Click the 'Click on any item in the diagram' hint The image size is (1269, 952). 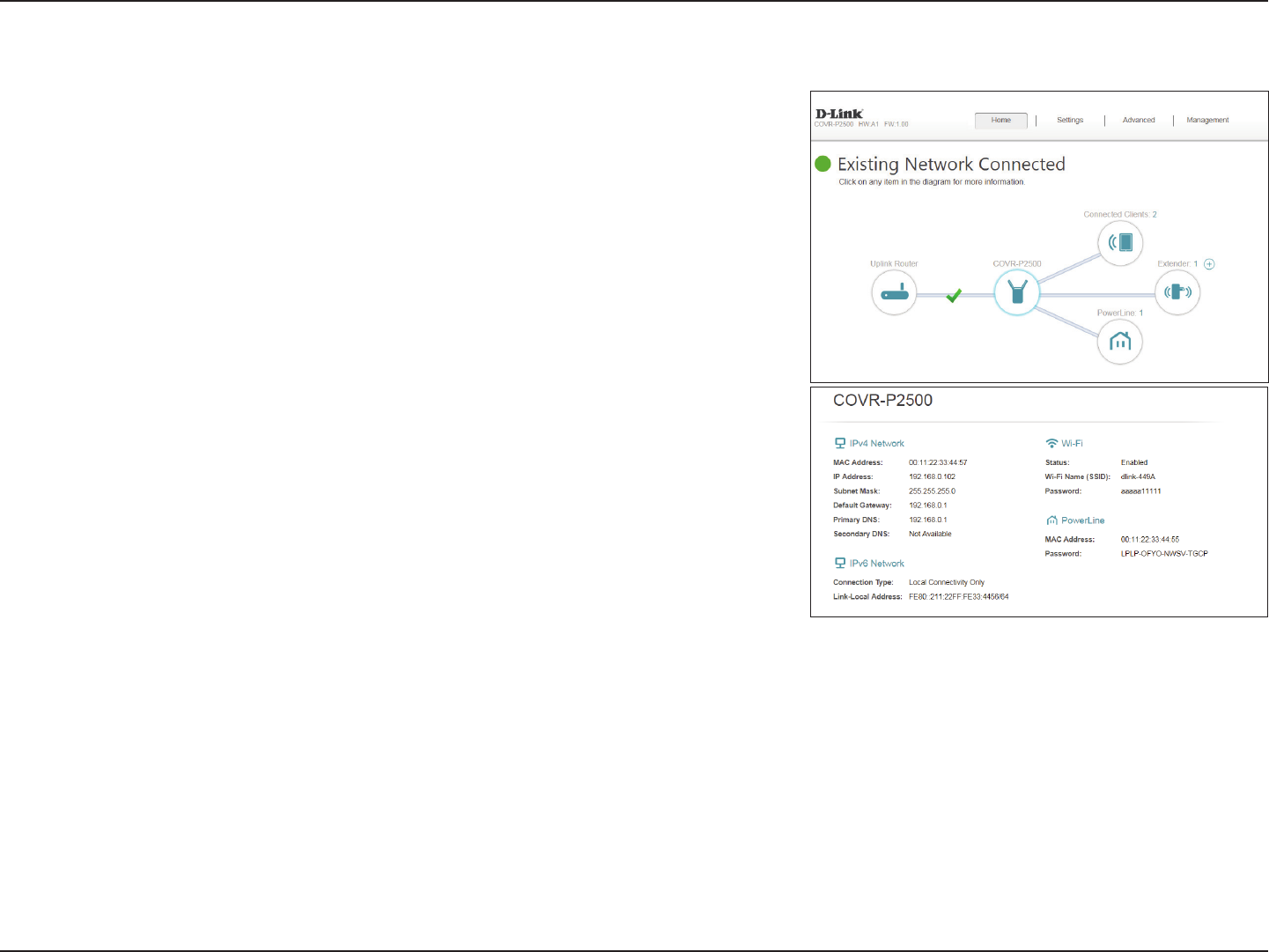pyautogui.click(x=932, y=182)
